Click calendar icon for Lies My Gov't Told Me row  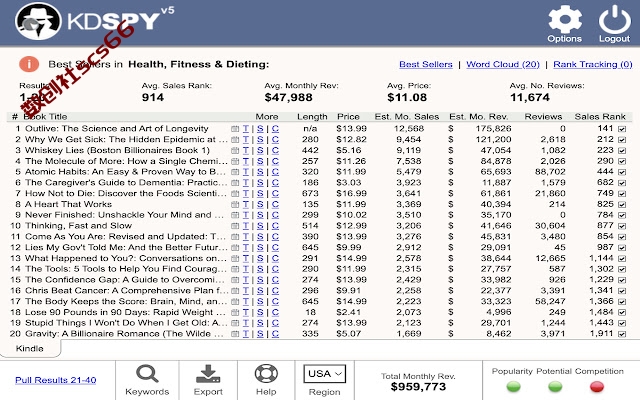(x=235, y=247)
